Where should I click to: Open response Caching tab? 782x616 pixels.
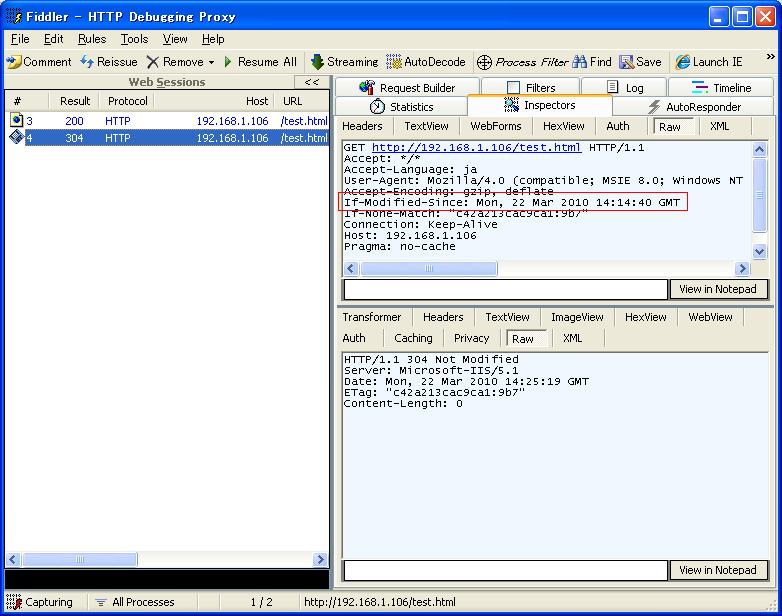[x=413, y=338]
